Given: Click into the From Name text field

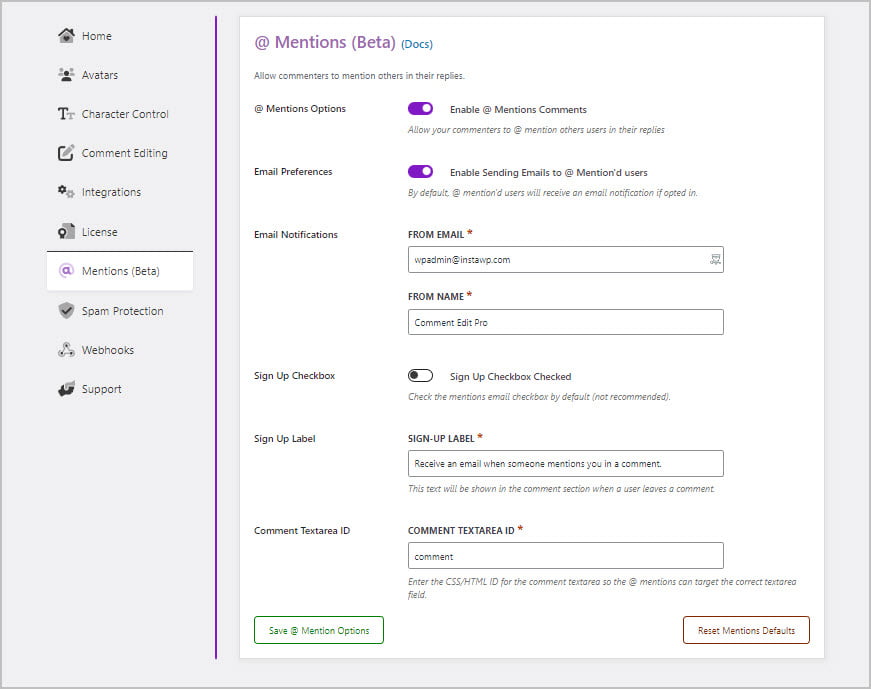Looking at the screenshot, I should pos(565,322).
